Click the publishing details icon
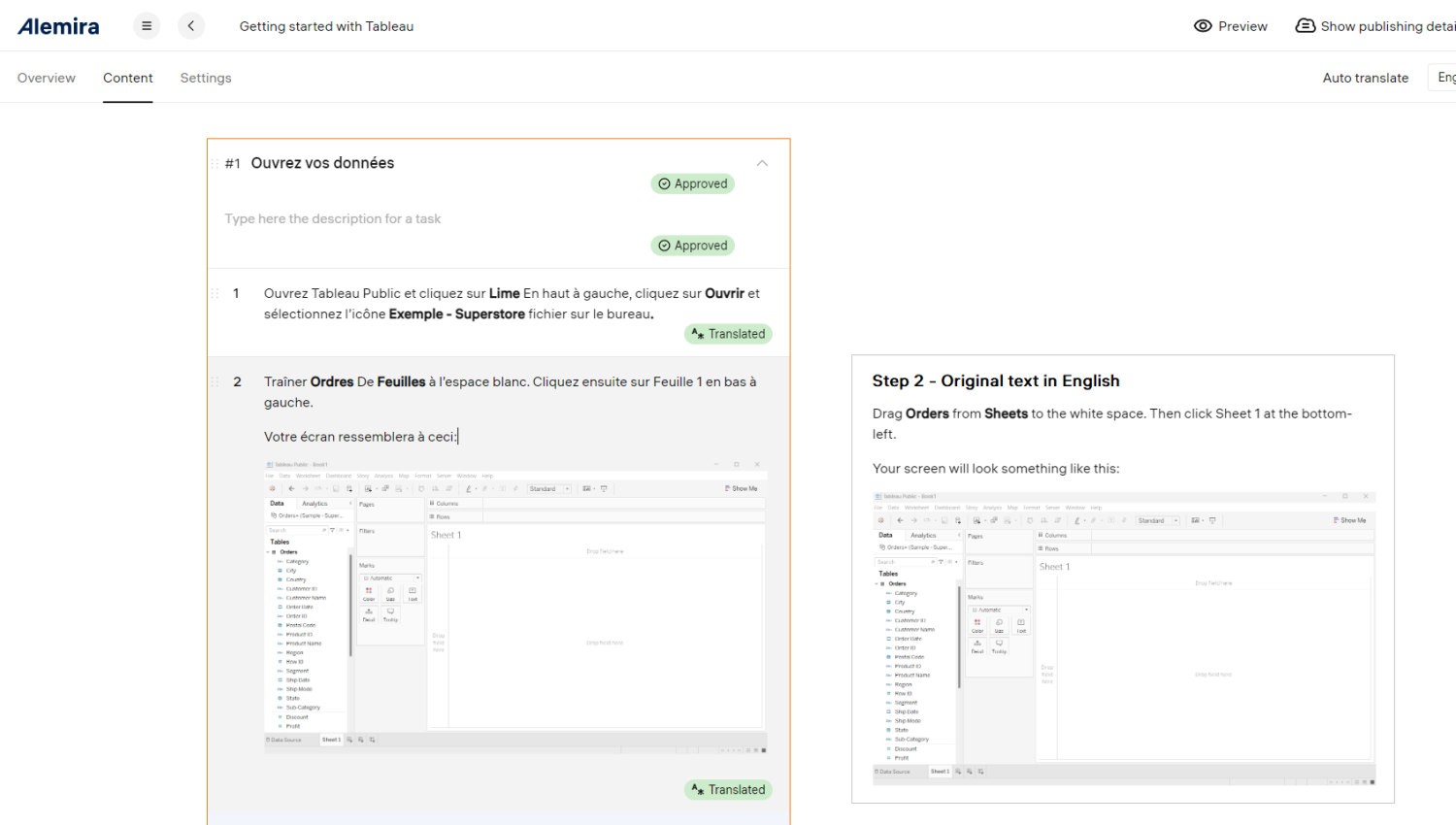Viewport: 1456px width, 825px height. pyautogui.click(x=1306, y=26)
